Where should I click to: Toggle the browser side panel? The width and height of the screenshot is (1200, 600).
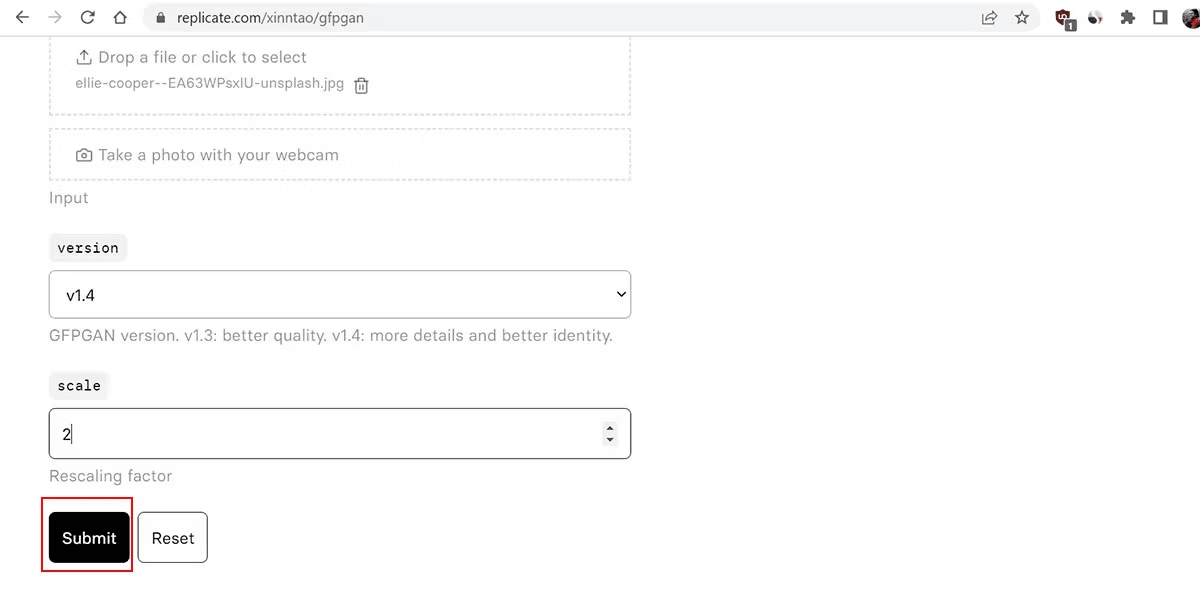tap(1160, 17)
